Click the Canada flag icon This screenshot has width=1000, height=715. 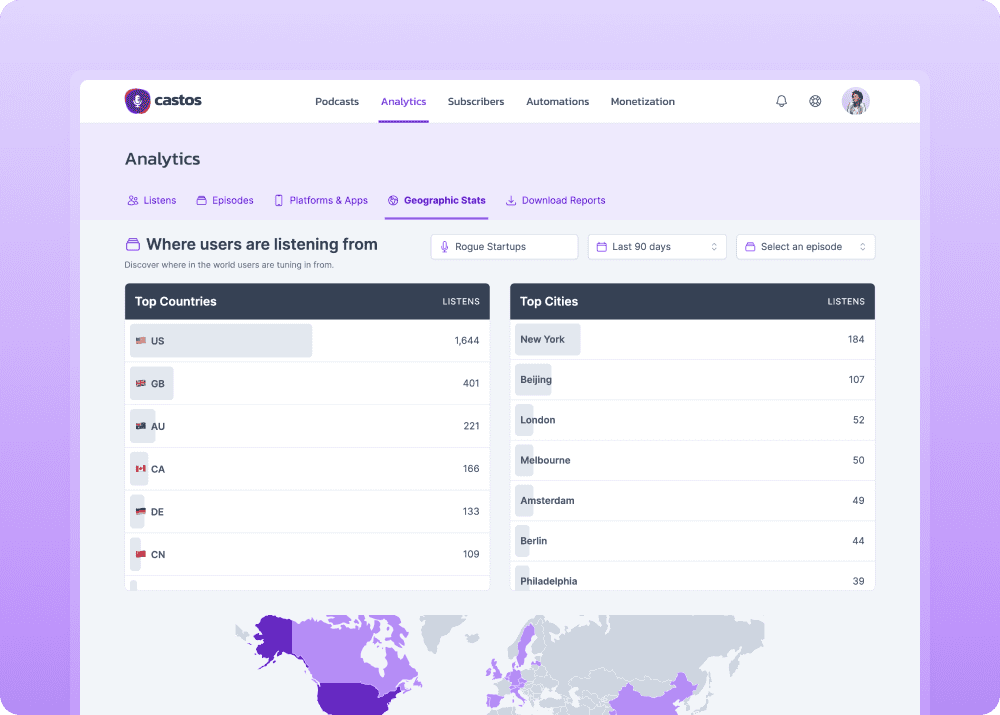click(141, 469)
